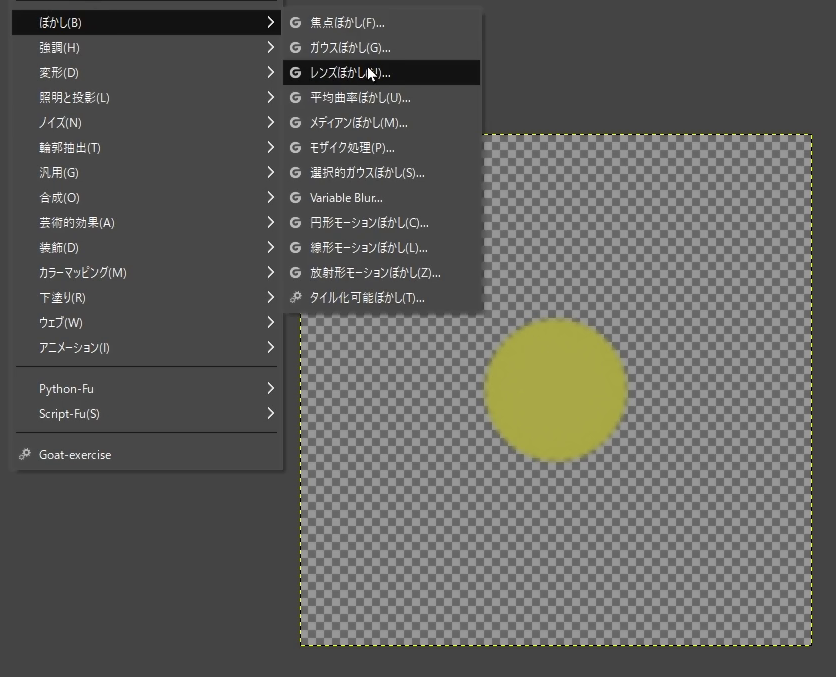The width and height of the screenshot is (836, 677).
Task: Expand arrow on the Python-Fu row
Action: coord(270,389)
